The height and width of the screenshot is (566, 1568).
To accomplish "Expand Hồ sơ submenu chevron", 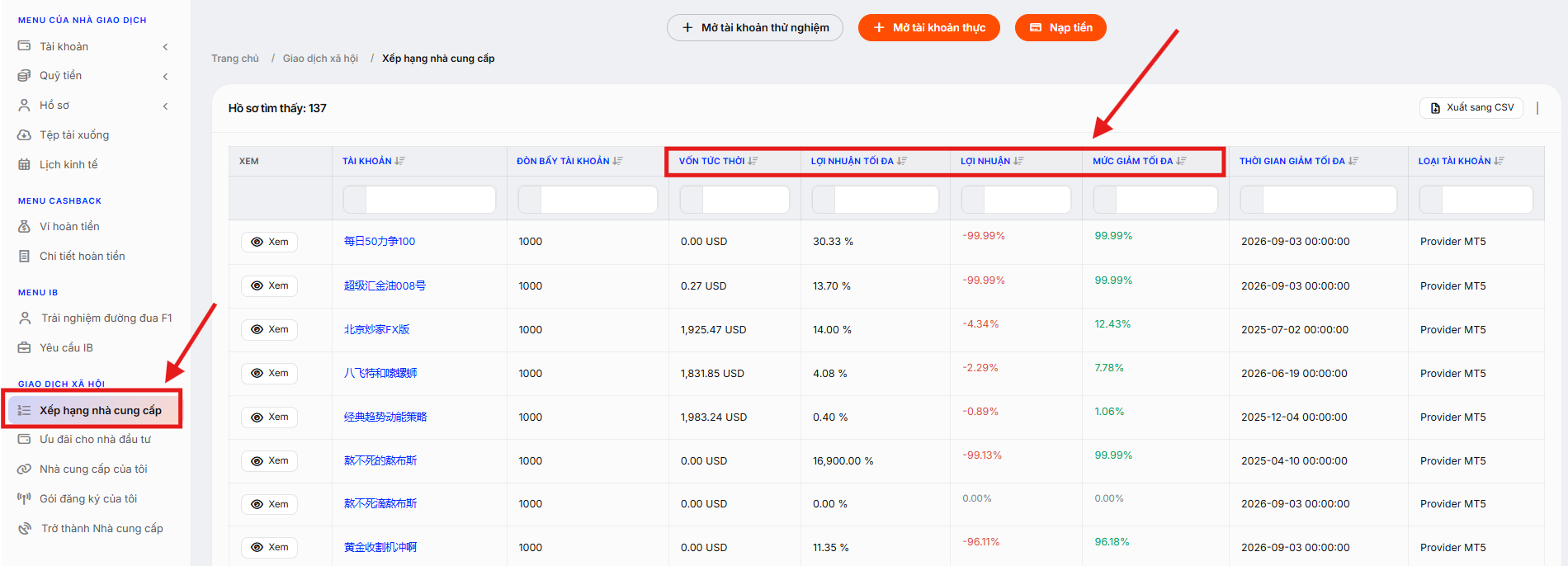I will (x=165, y=106).
